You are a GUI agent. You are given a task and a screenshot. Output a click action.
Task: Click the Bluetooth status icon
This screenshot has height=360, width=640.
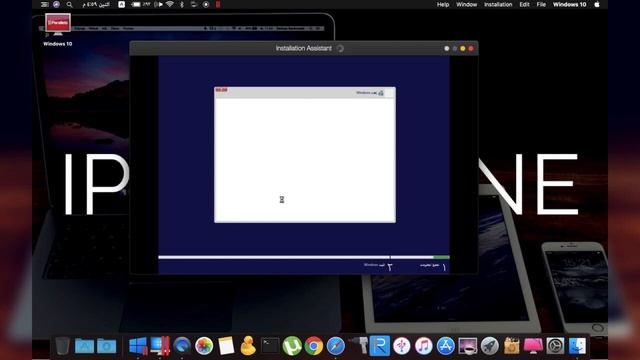[x=182, y=4]
